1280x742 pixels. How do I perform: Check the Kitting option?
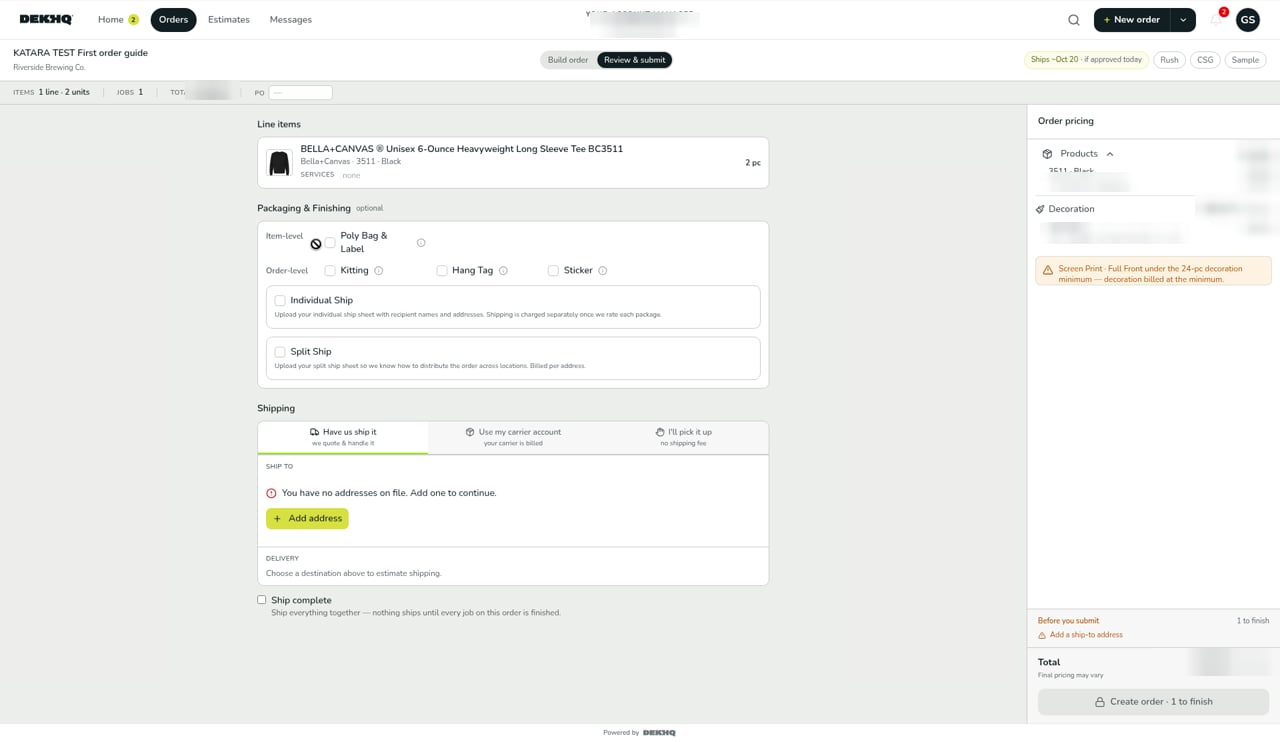point(330,271)
